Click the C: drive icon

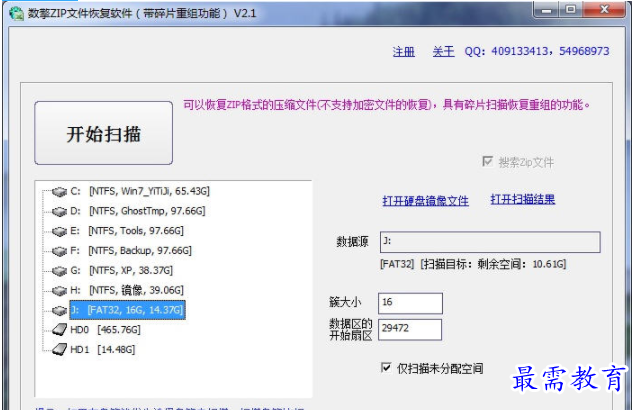pos(59,192)
